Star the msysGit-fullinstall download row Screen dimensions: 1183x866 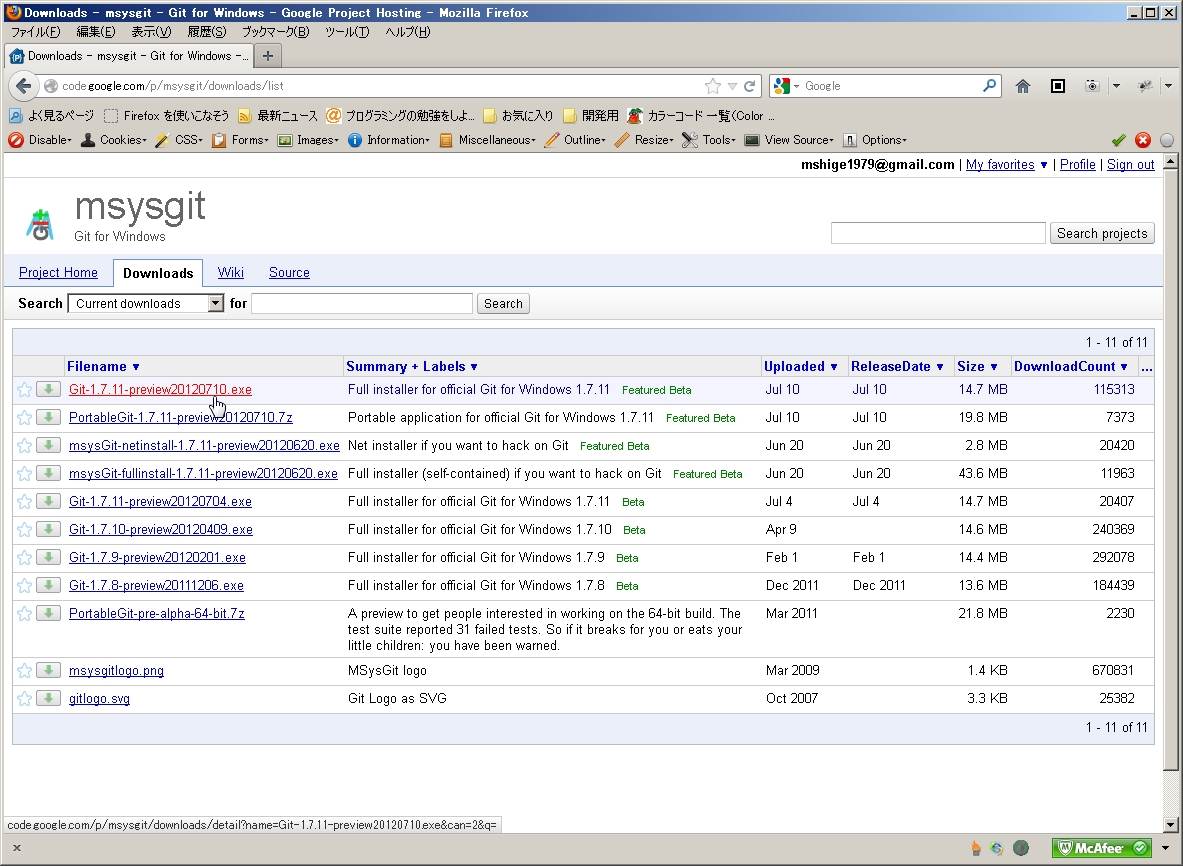pos(24,473)
